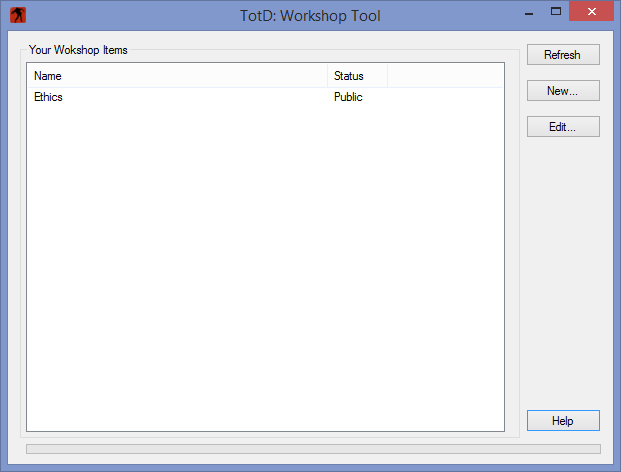Create a new workshop item with New...
This screenshot has height=472, width=621.
[x=563, y=91]
